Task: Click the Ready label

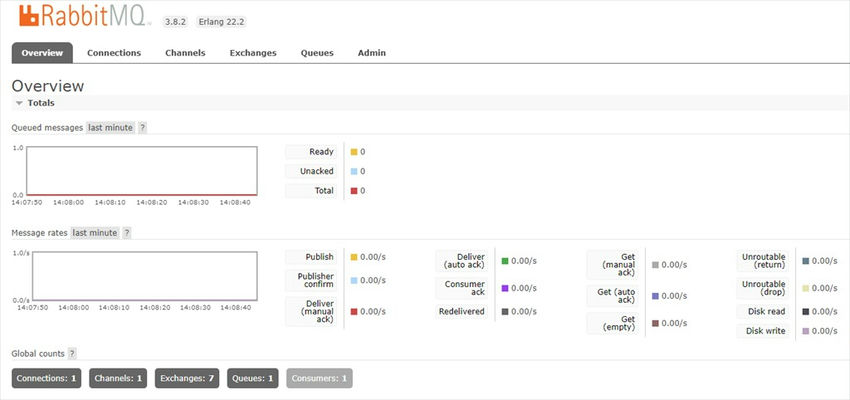Action: (x=311, y=152)
